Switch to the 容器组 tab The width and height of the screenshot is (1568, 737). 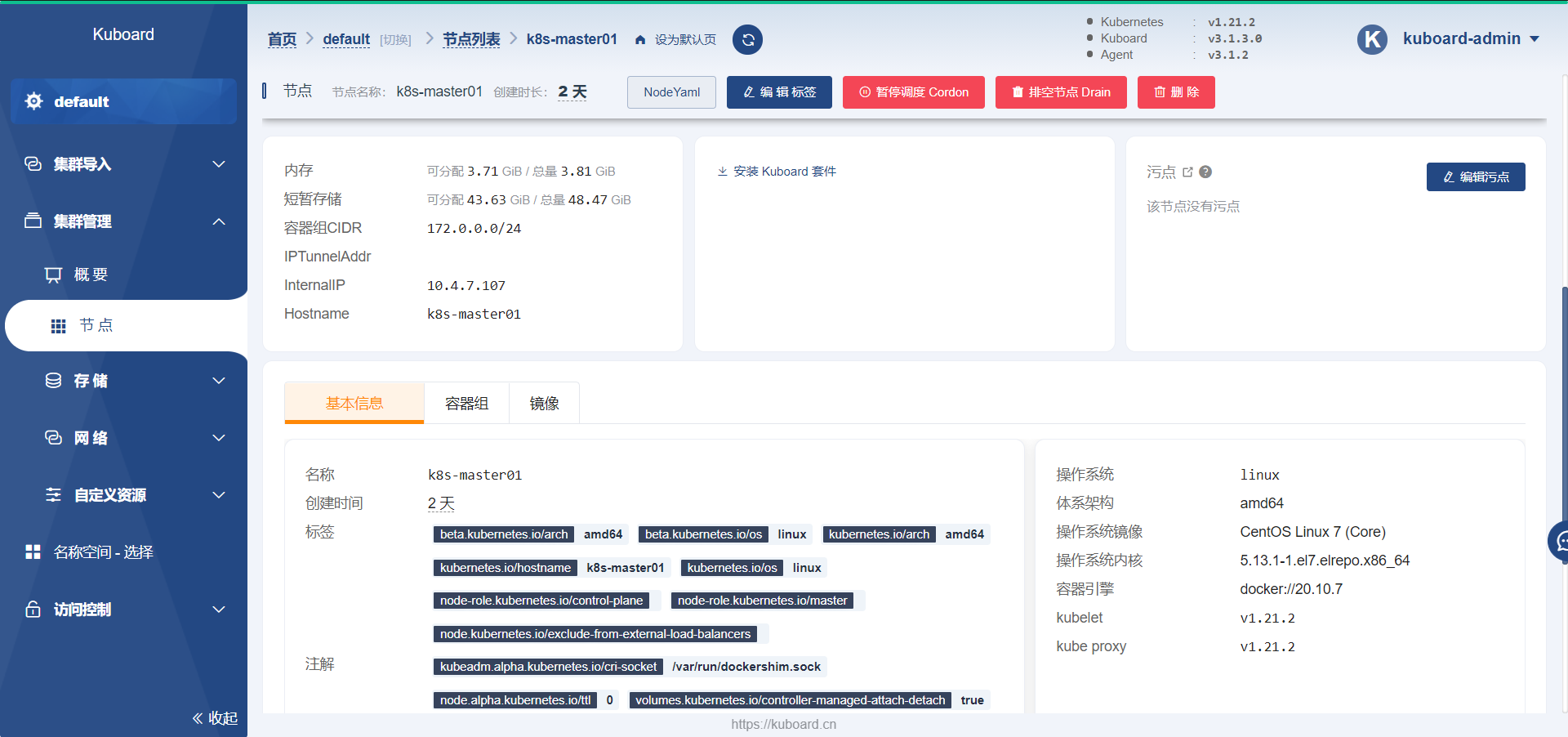[x=465, y=402]
